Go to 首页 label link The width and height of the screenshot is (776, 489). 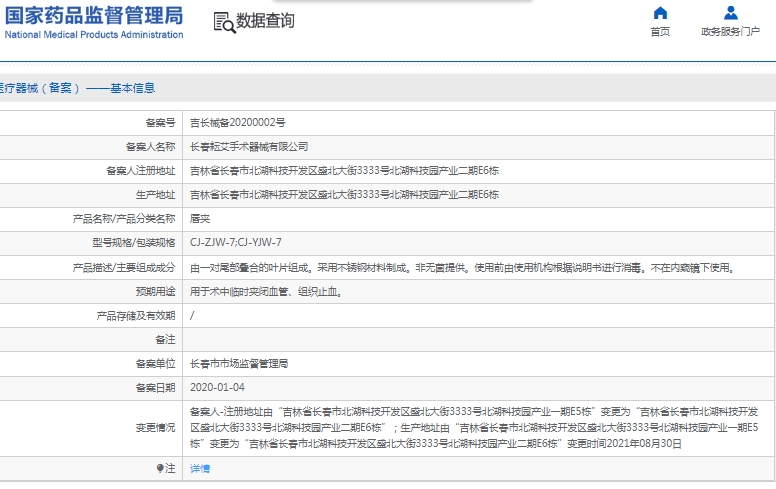pyautogui.click(x=660, y=32)
